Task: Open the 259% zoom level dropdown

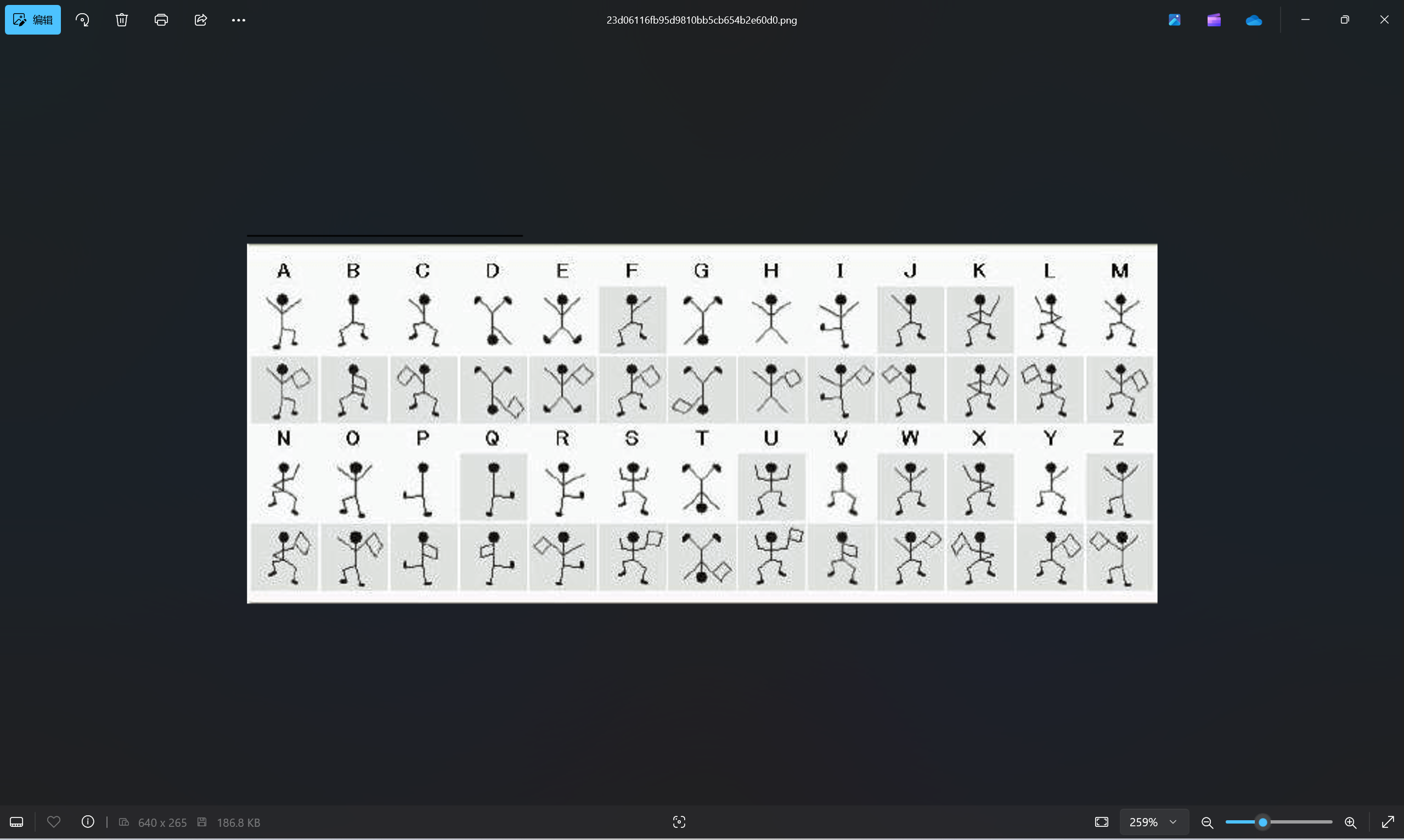Action: 1153,822
